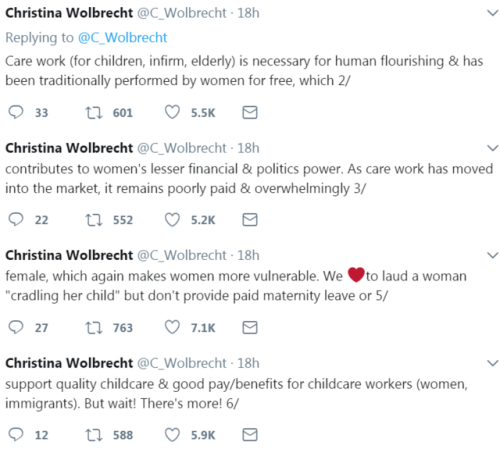The width and height of the screenshot is (500, 449).
Task: Expand chevron menu on 'contributes to women's' tweet
Action: 493,148
